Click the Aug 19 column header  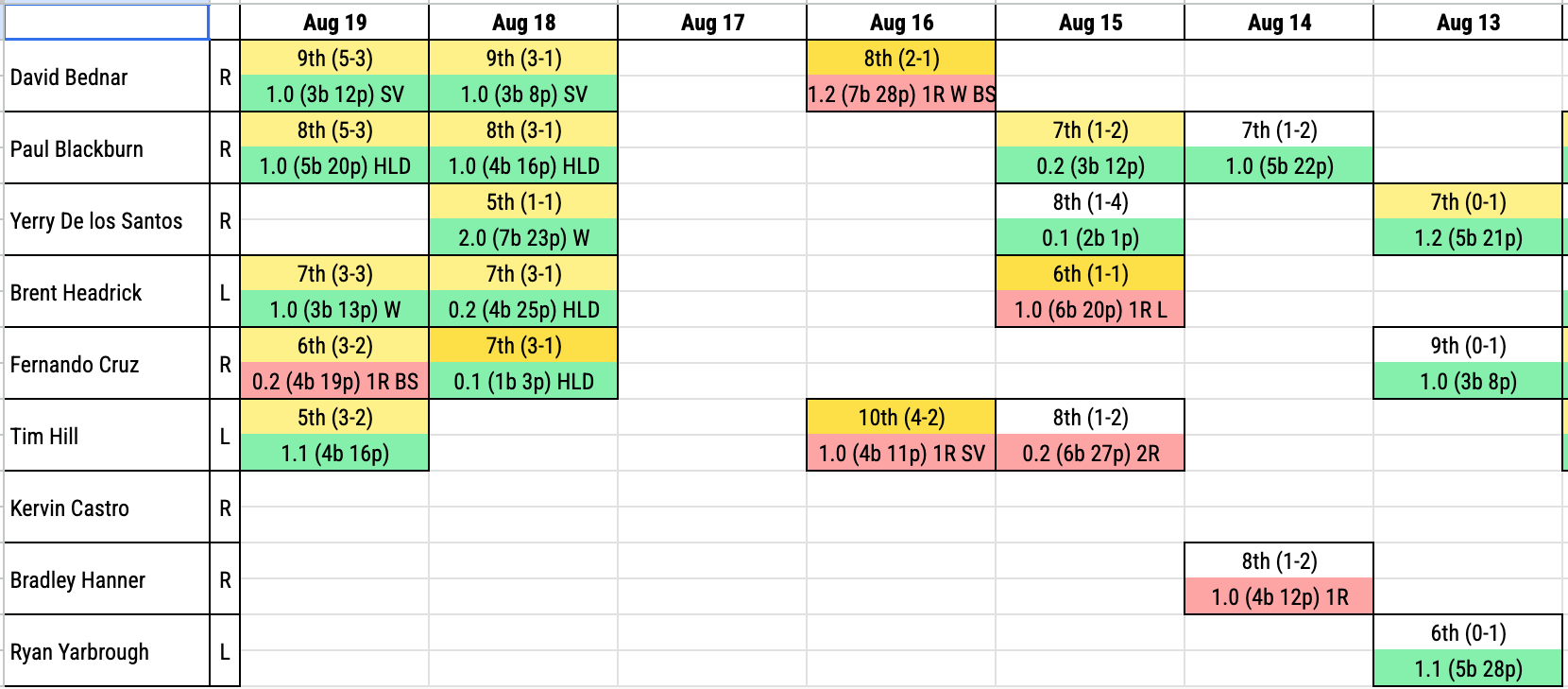334,23
